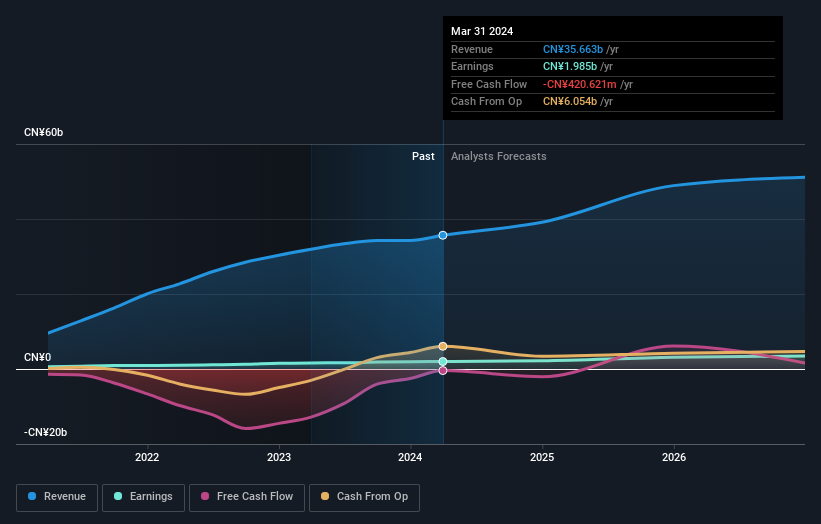
Task: Toggle the Free Cash Flow legend button
Action: point(247,497)
